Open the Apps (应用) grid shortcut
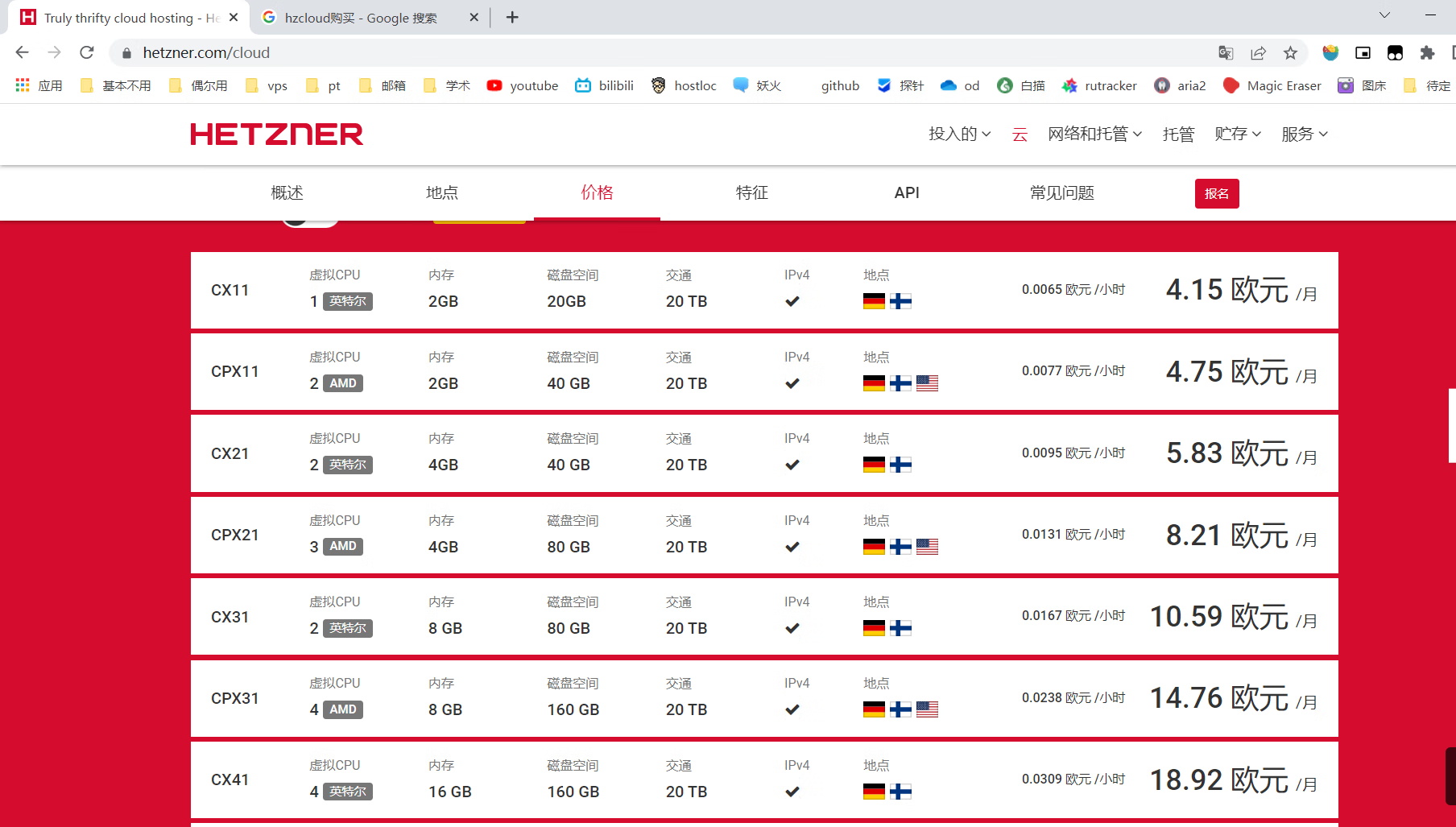The height and width of the screenshot is (827, 1456). [39, 85]
